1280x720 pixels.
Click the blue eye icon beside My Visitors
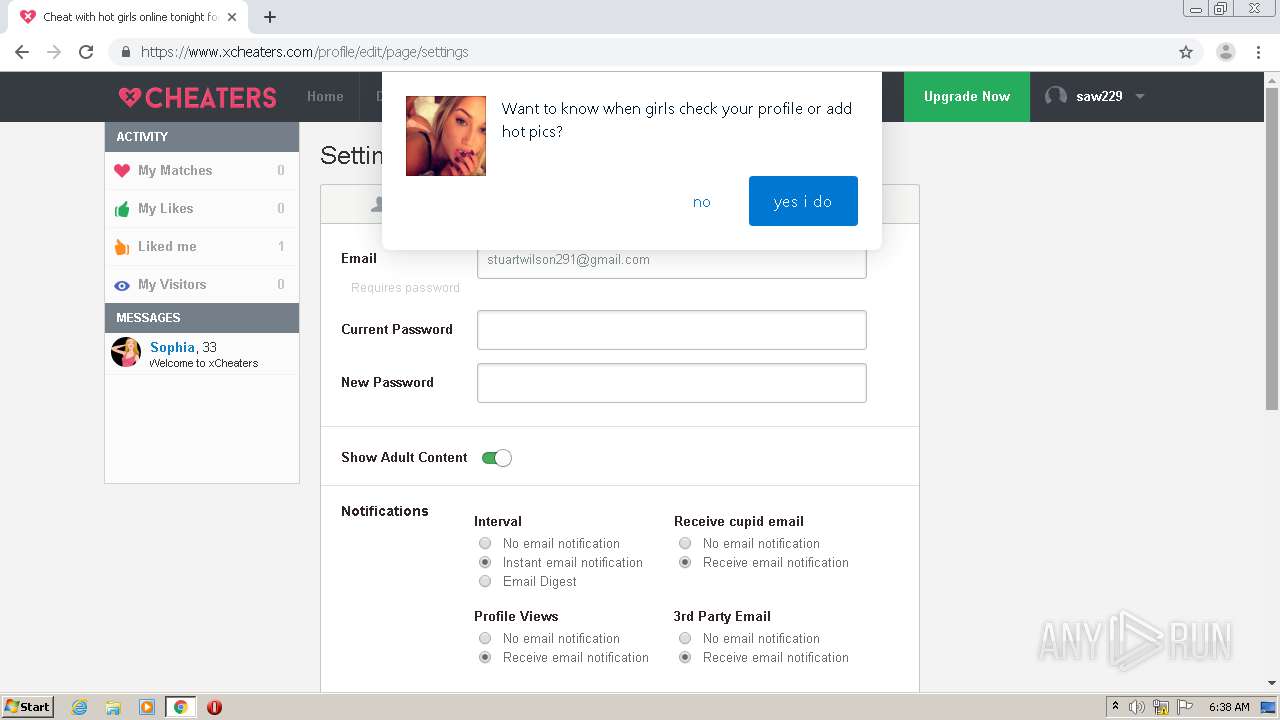click(122, 285)
